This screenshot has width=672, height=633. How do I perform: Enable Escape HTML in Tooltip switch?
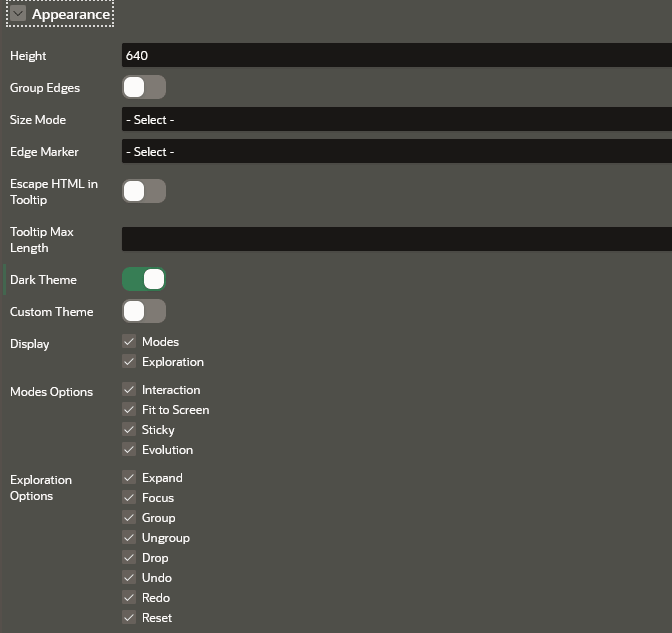click(144, 191)
